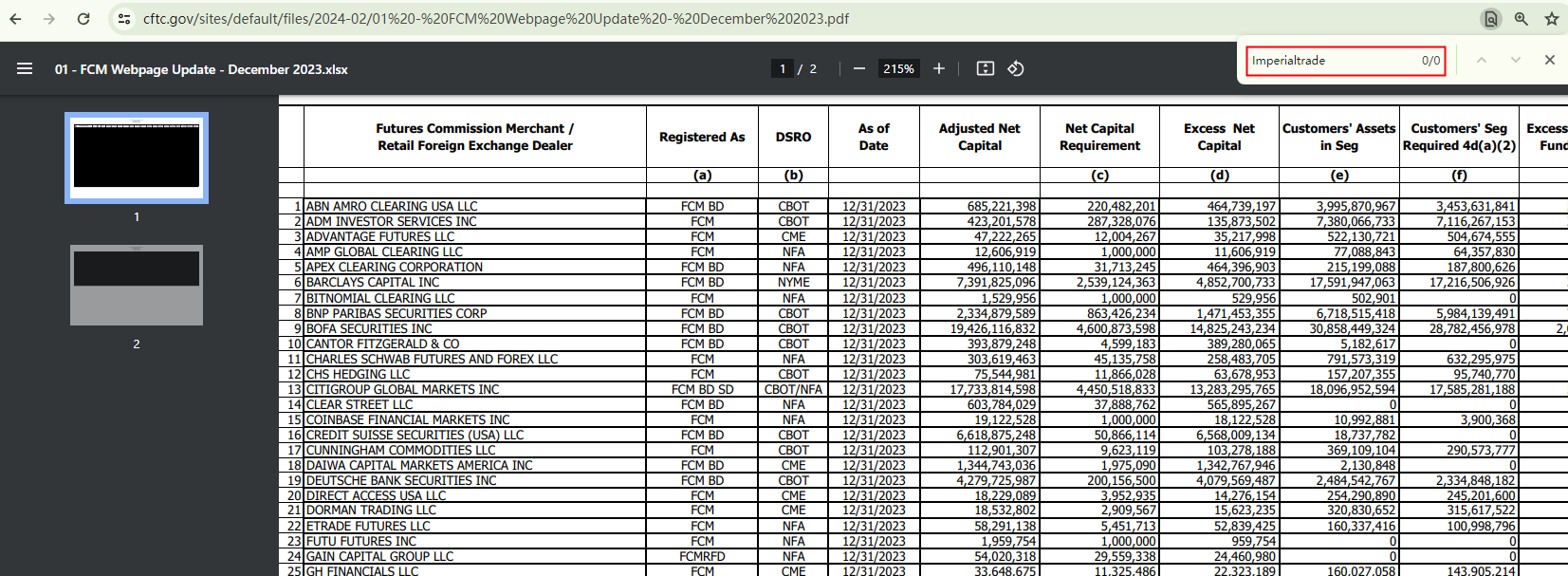
Task: Click CUNNINGHAM COMMODITIES LLC
Action: 400,450
